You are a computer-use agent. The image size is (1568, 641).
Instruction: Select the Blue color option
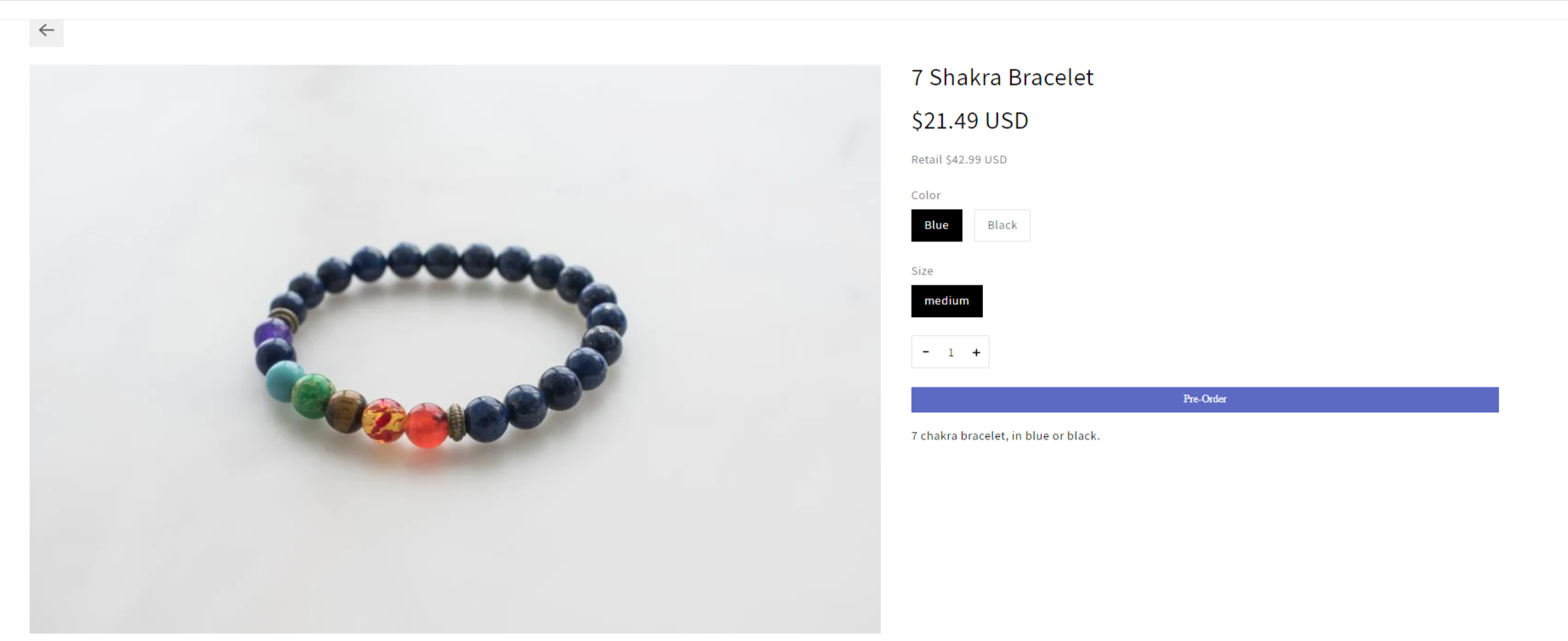(x=936, y=225)
